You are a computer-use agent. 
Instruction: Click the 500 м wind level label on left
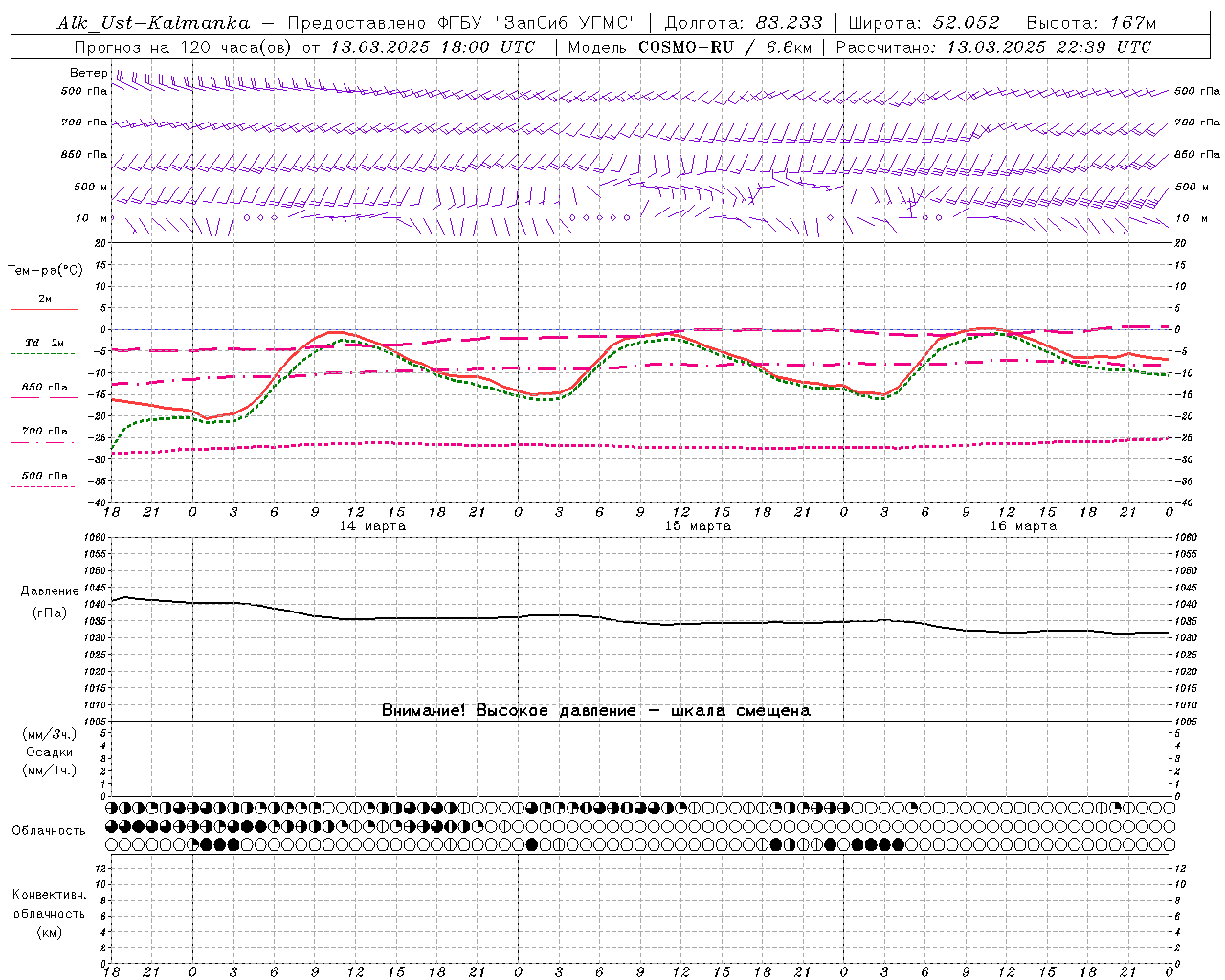(x=91, y=187)
